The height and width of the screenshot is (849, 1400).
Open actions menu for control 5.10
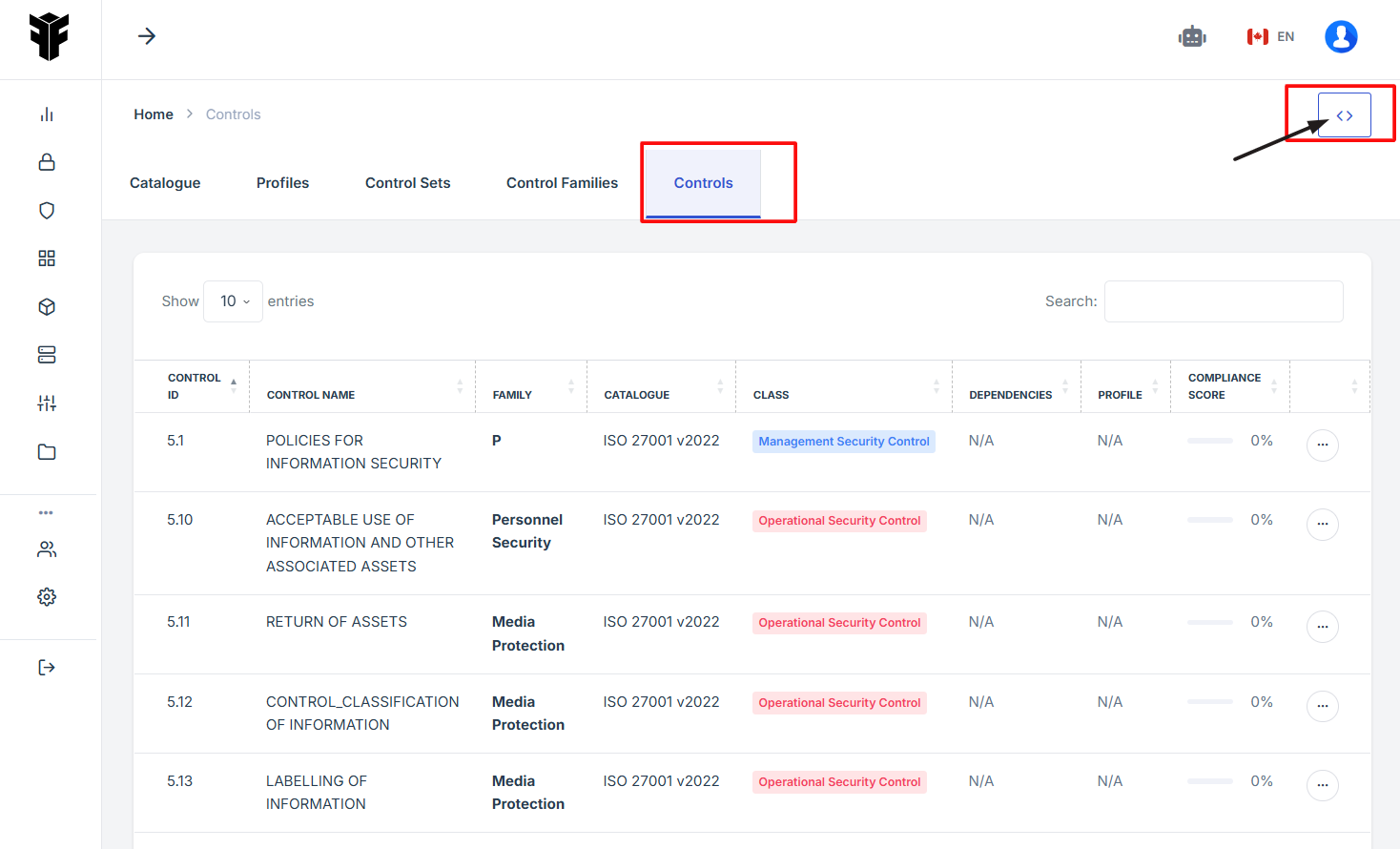[x=1322, y=525]
